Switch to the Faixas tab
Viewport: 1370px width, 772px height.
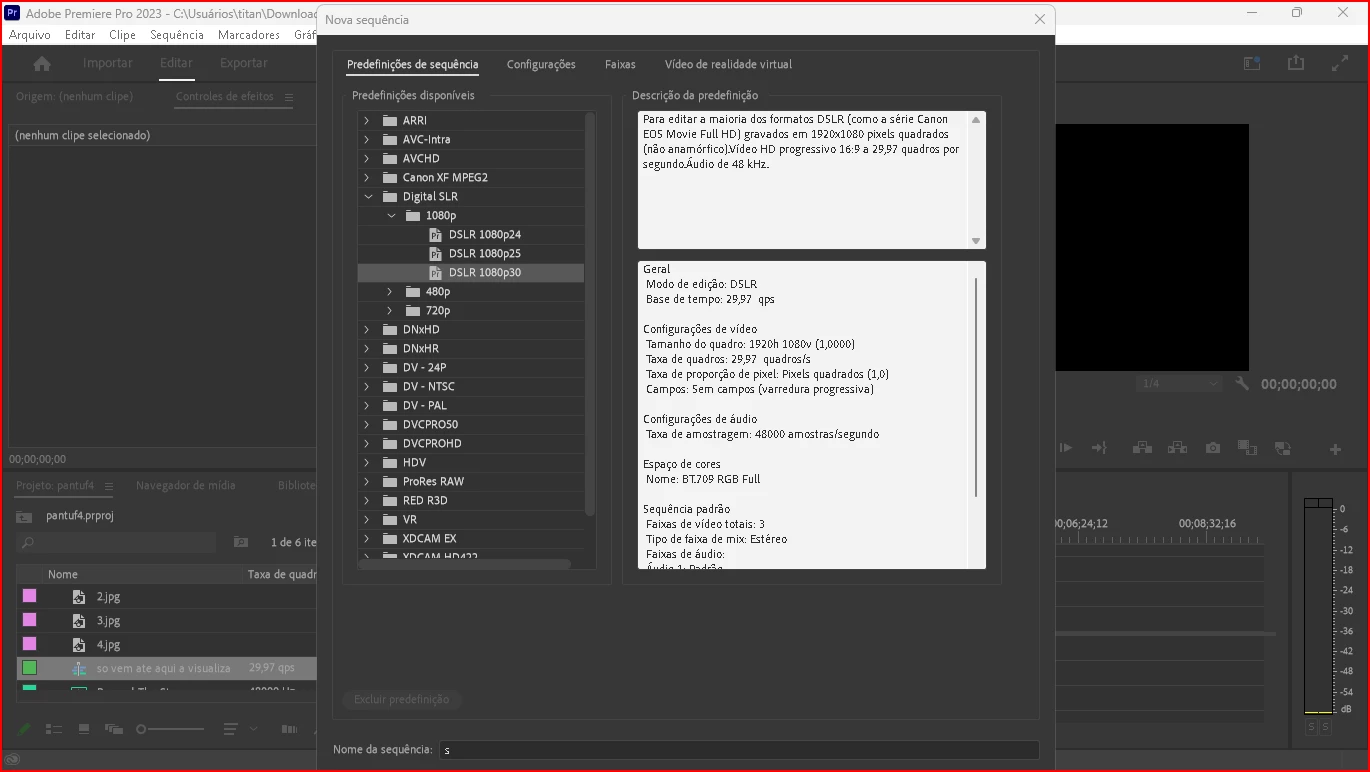pyautogui.click(x=620, y=64)
